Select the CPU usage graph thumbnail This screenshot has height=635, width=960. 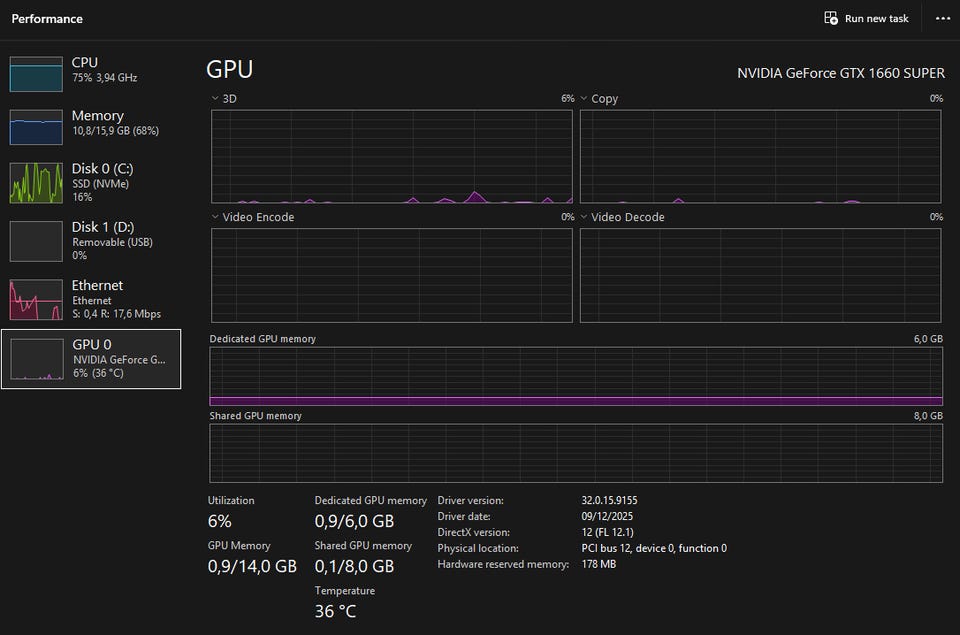[36, 74]
